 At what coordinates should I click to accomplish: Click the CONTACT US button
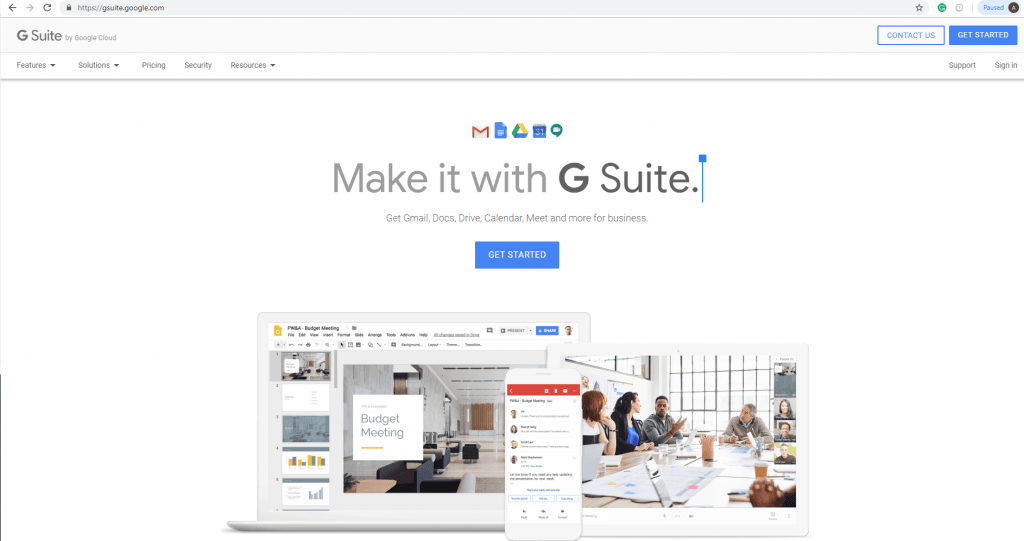point(910,35)
